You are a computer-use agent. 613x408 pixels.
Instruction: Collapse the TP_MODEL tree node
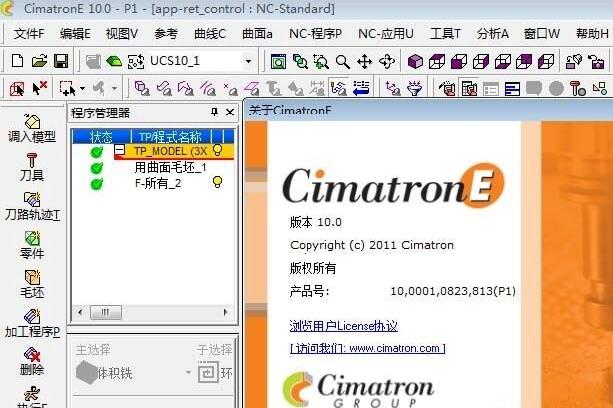[120, 150]
